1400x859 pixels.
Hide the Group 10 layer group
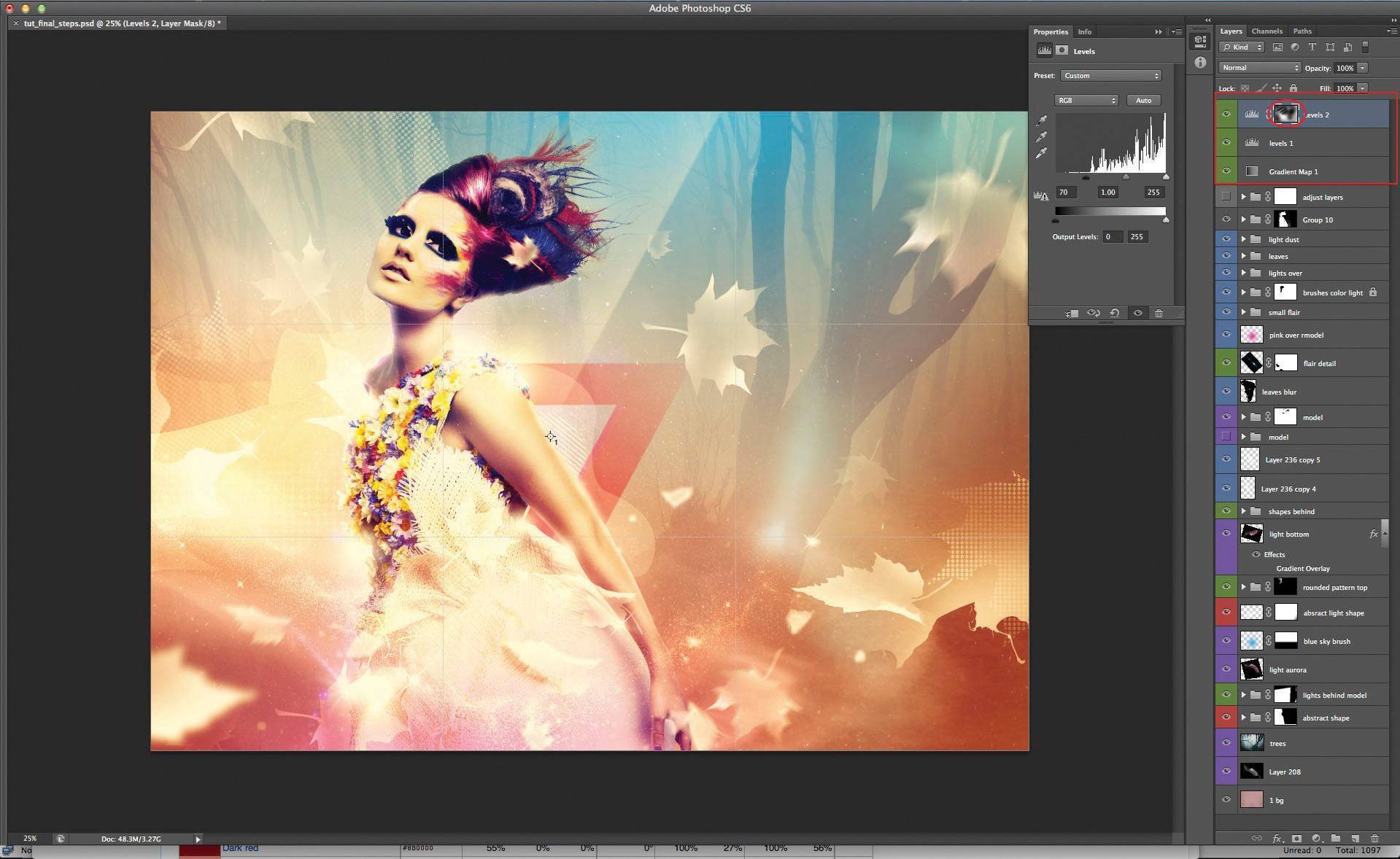[1226, 219]
